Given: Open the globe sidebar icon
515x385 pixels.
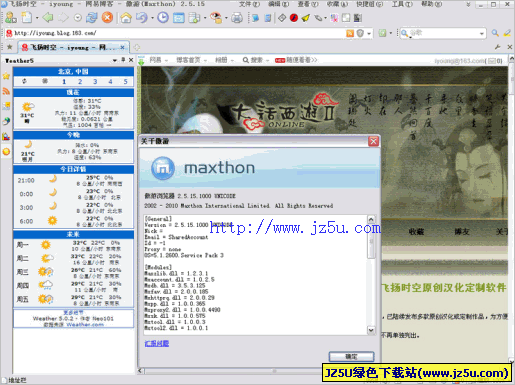Looking at the screenshot, I should (x=6, y=121).
